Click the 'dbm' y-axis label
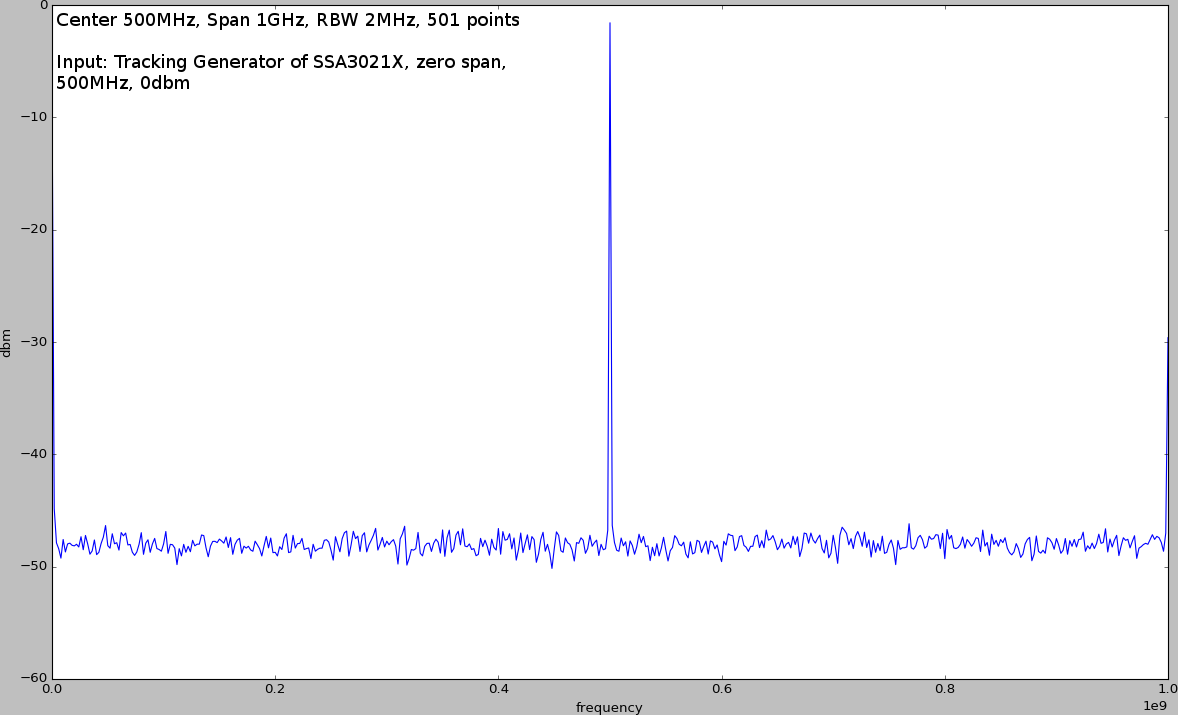The image size is (1178, 715). coord(6,343)
